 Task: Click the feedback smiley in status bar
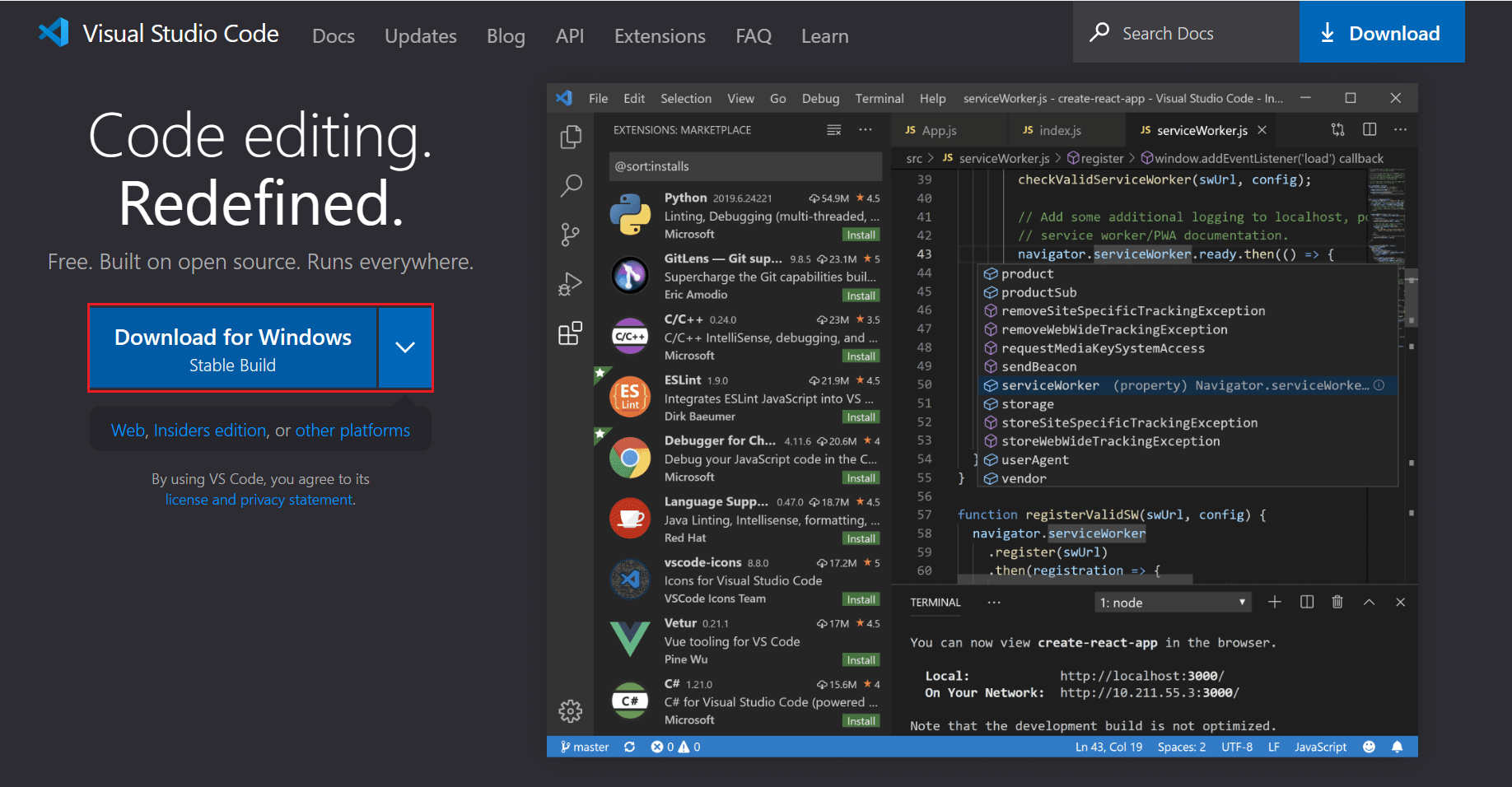[1369, 747]
